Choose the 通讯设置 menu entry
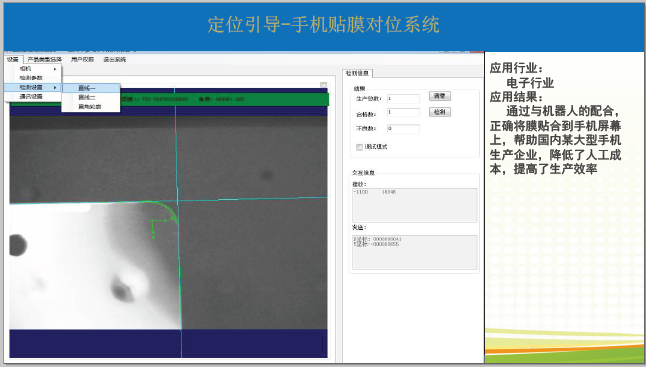Image resolution: width=646 pixels, height=367 pixels. (31, 96)
